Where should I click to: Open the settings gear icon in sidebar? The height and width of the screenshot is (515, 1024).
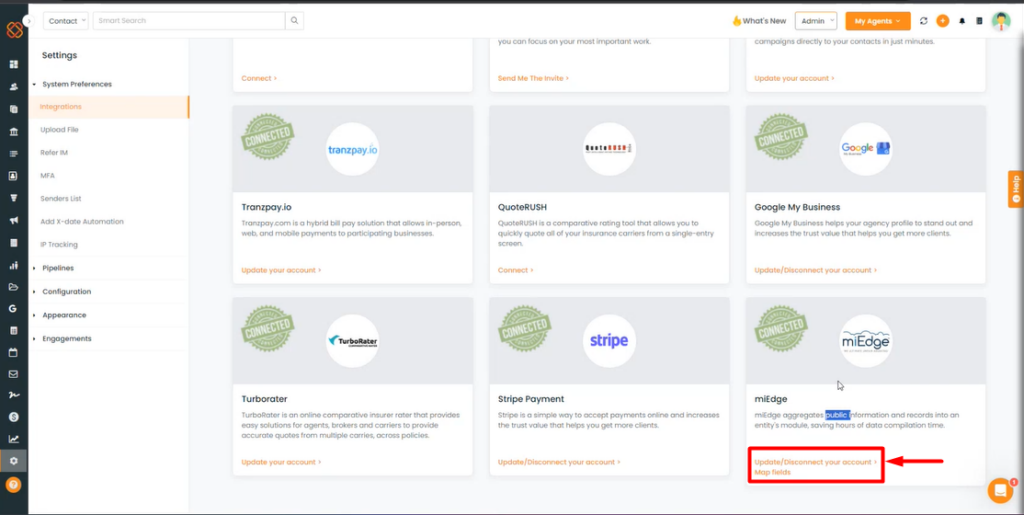[14, 461]
